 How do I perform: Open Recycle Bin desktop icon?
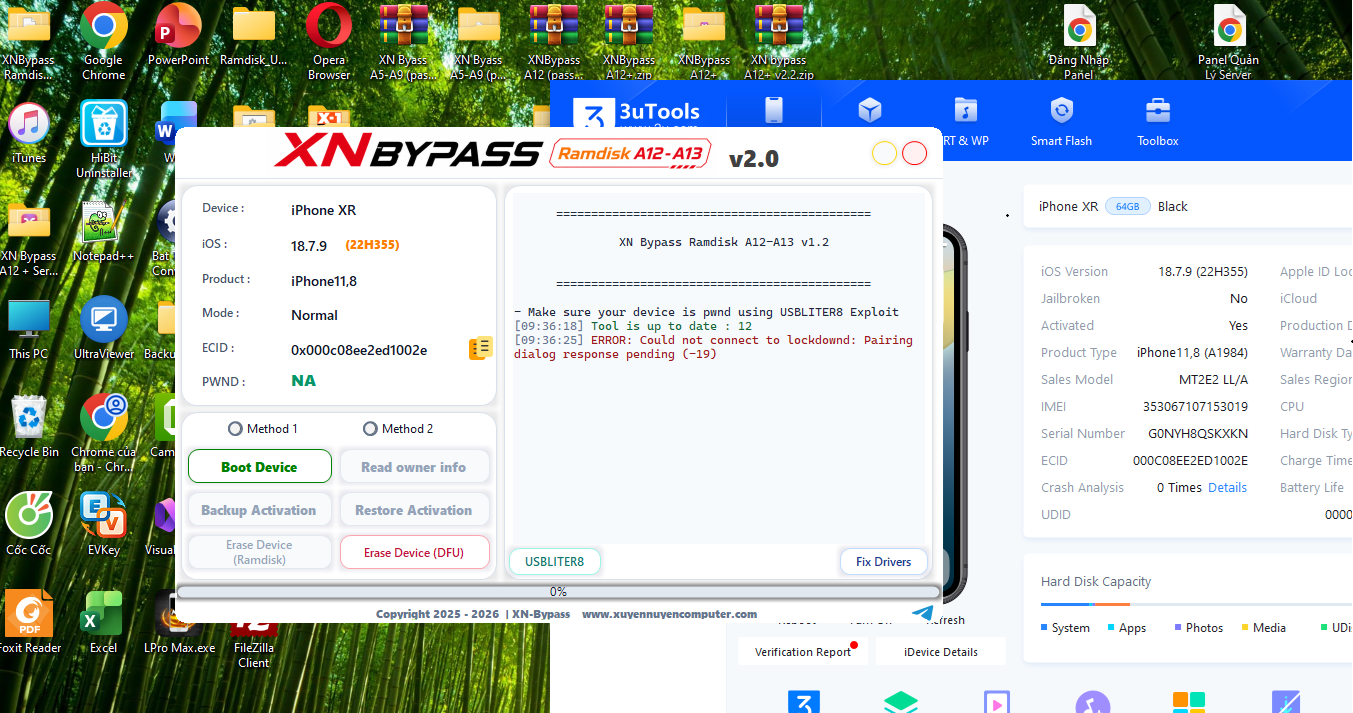(29, 427)
